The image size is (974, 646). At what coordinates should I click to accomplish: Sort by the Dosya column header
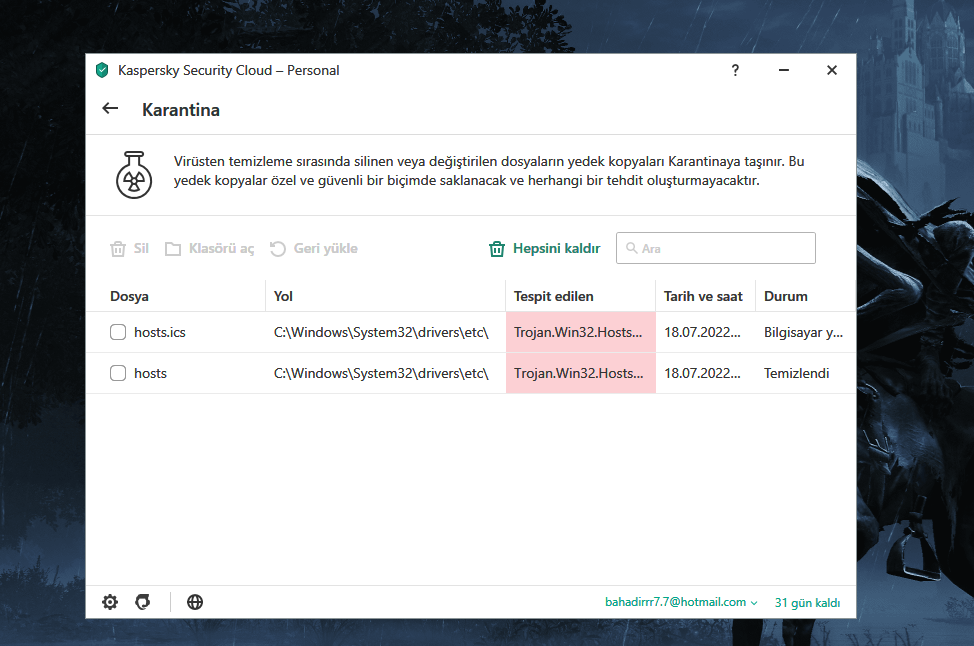coord(129,296)
